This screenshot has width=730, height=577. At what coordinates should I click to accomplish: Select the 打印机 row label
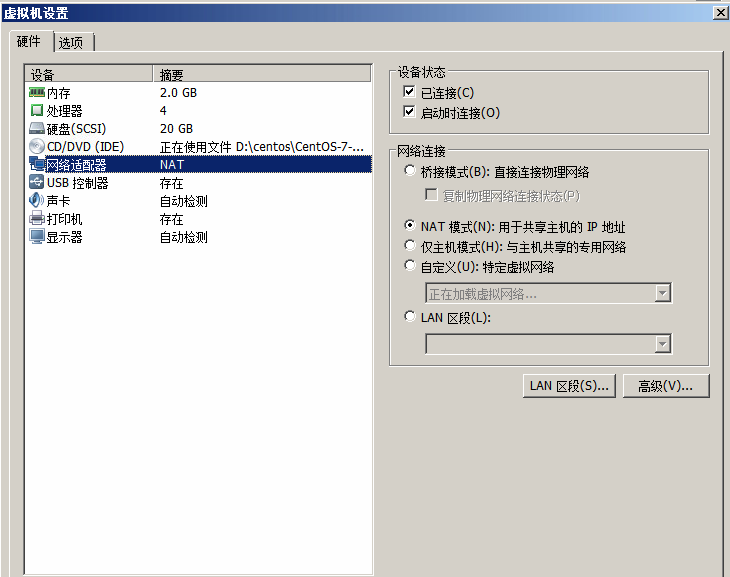pos(64,219)
